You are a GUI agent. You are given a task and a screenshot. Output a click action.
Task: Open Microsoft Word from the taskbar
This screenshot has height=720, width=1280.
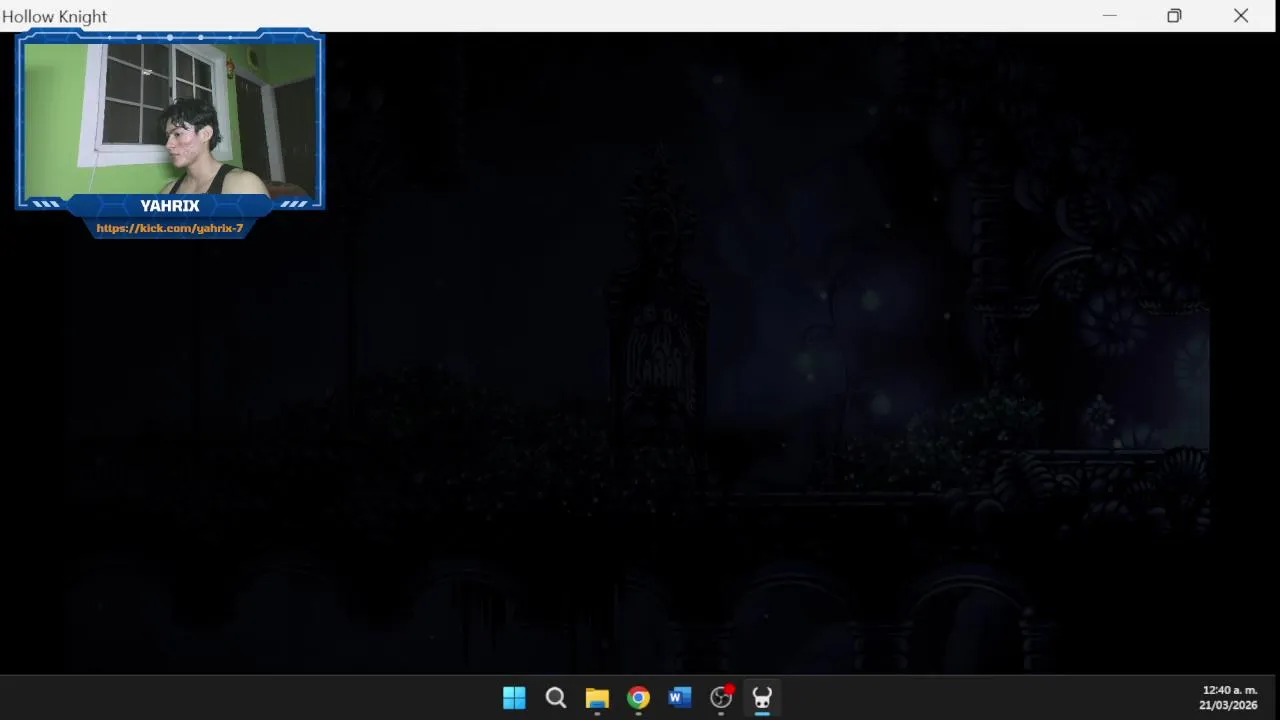tap(680, 698)
